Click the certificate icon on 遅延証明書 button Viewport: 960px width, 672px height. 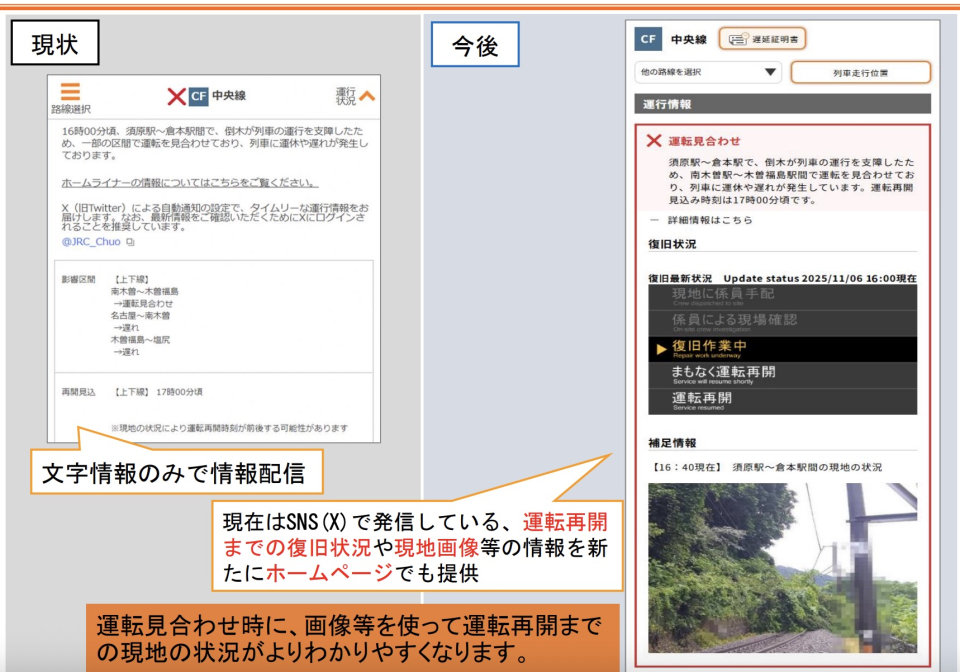[x=739, y=39]
